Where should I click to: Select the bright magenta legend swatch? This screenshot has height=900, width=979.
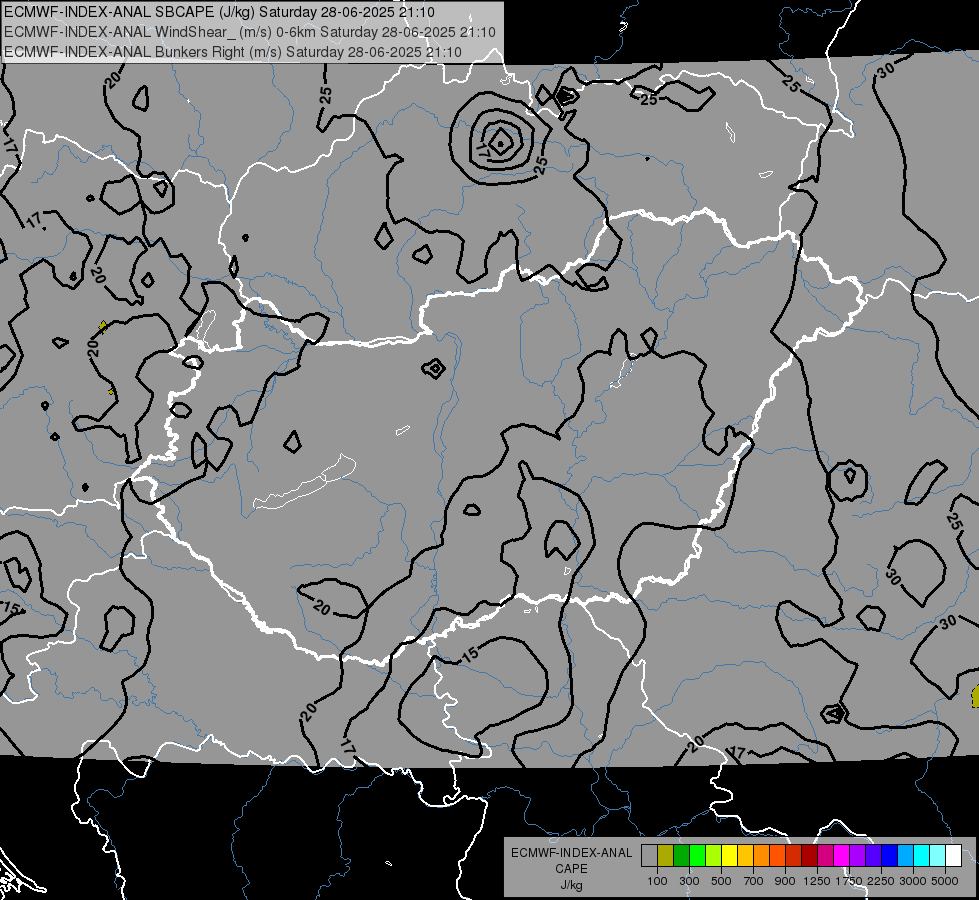tap(842, 855)
